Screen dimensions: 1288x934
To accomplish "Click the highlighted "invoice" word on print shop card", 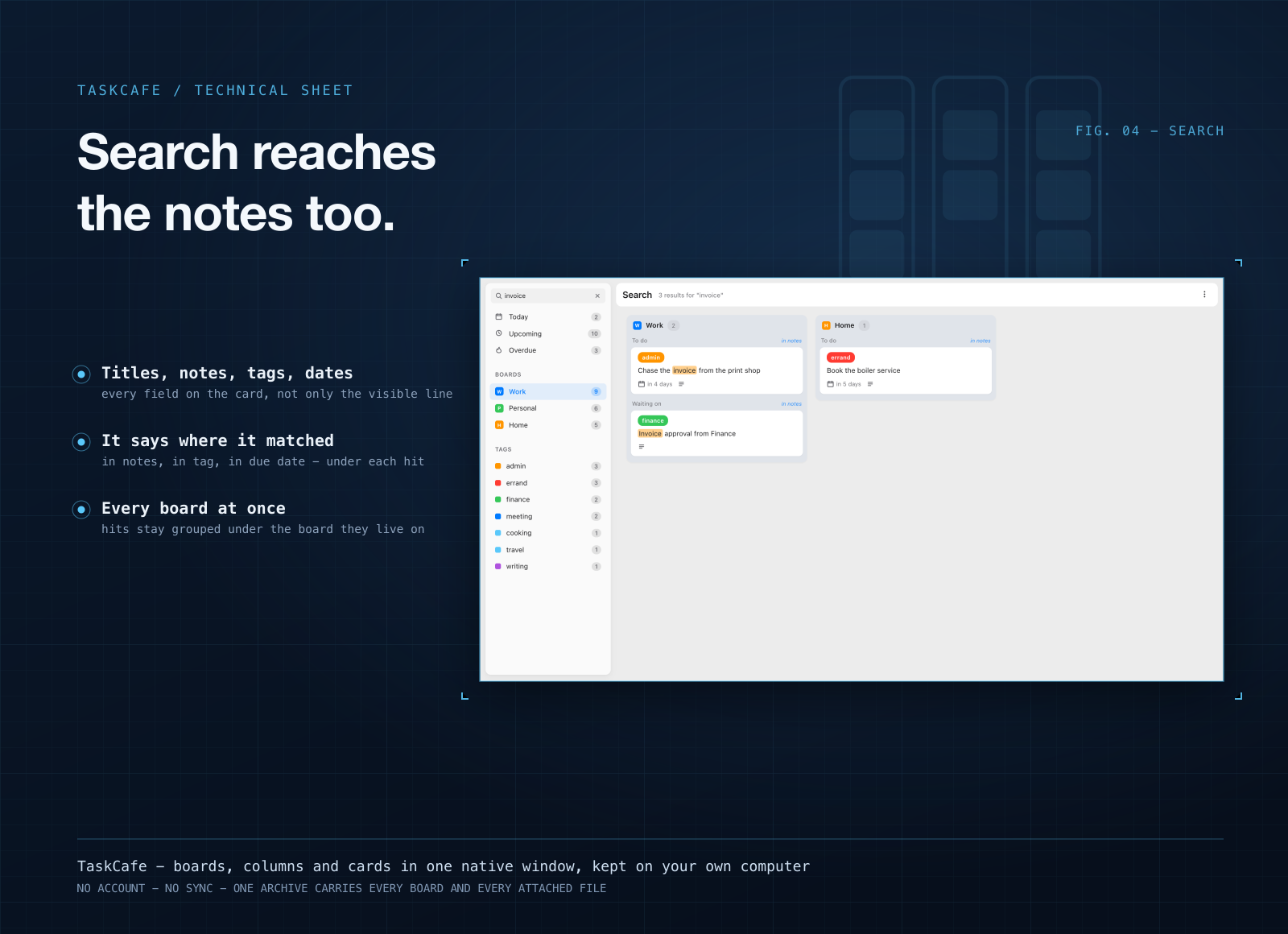I will click(684, 370).
